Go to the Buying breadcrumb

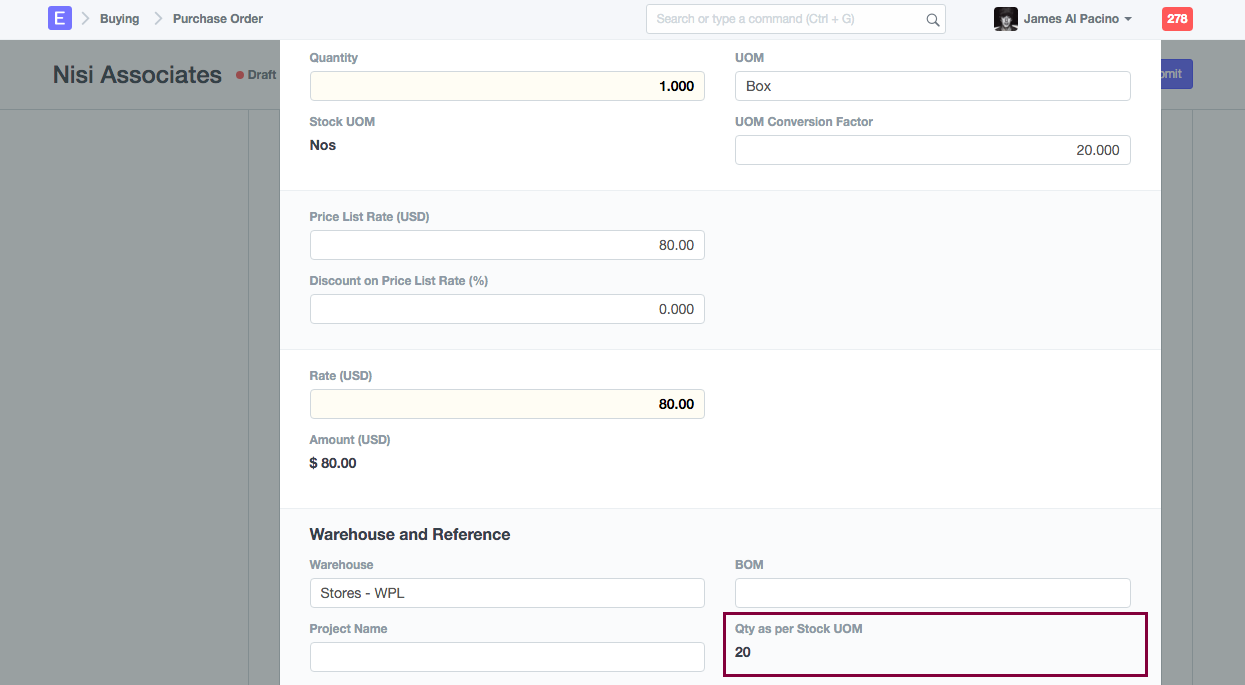tap(119, 19)
